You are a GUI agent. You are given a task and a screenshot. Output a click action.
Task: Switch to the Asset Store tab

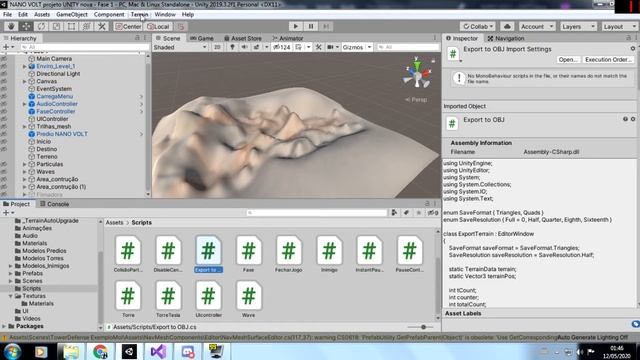click(x=242, y=38)
